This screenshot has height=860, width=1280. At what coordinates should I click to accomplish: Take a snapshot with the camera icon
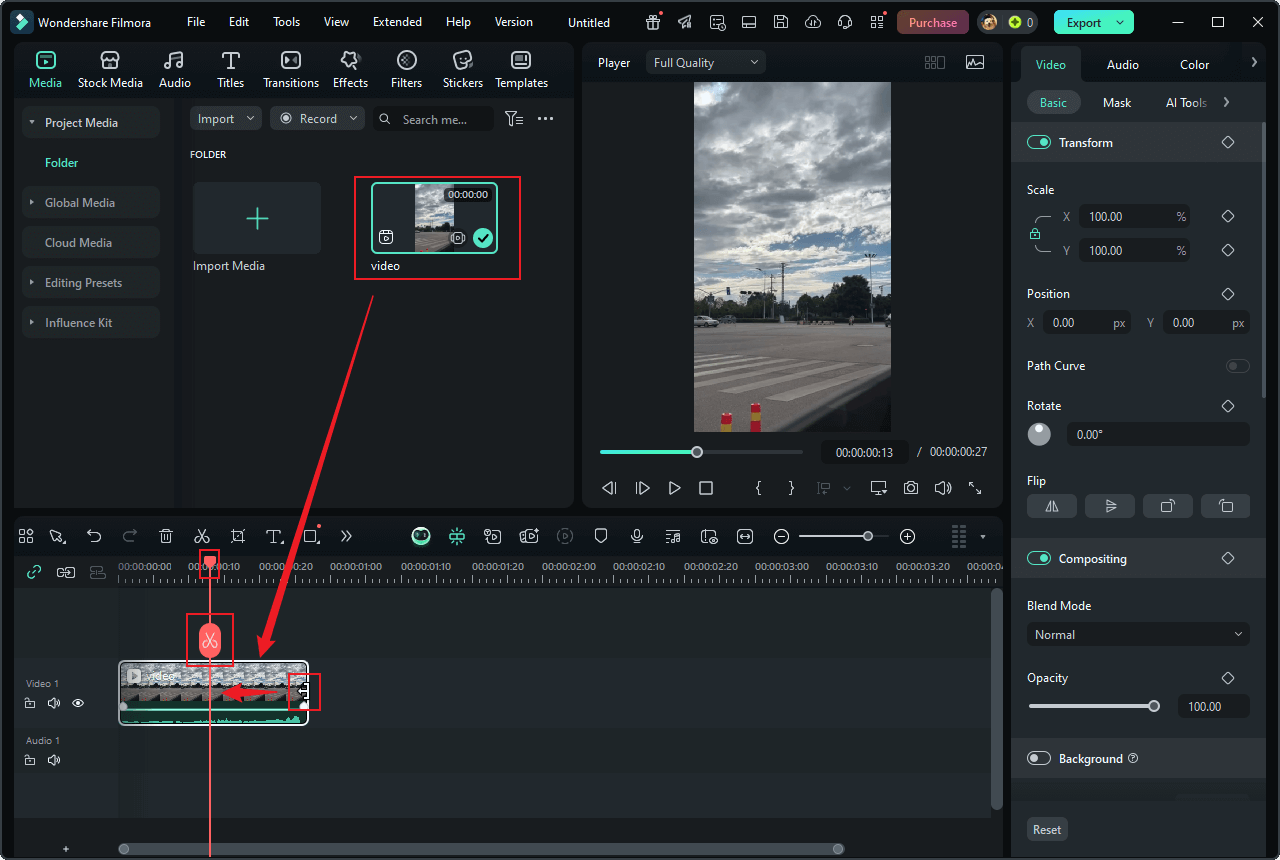(910, 488)
